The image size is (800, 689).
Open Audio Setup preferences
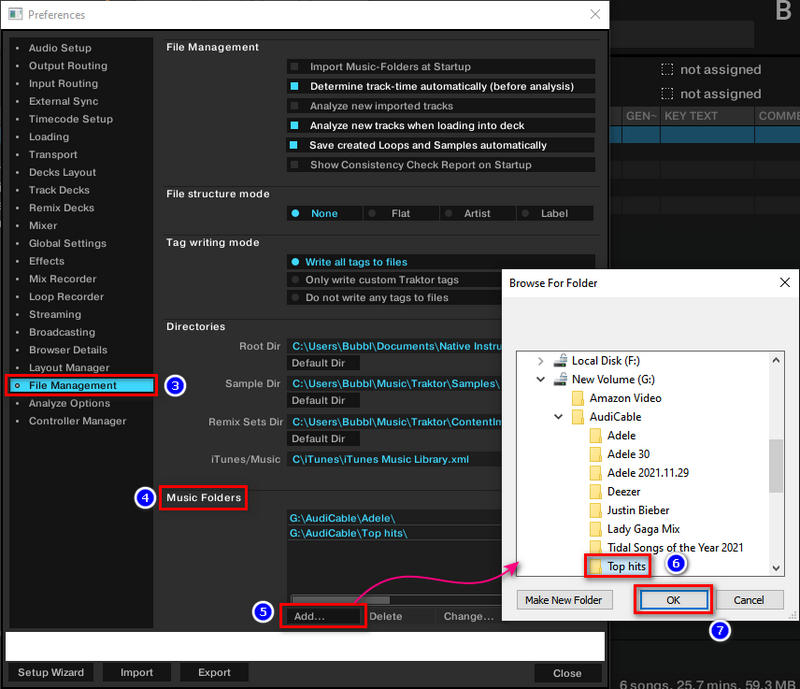click(60, 48)
